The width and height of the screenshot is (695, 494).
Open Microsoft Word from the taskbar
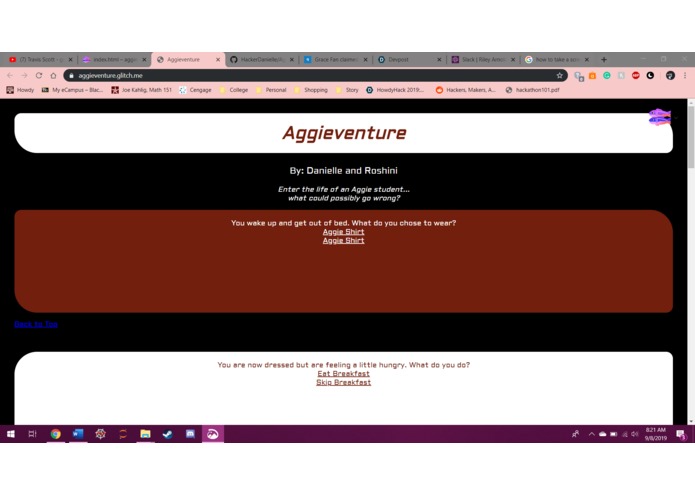click(x=78, y=434)
